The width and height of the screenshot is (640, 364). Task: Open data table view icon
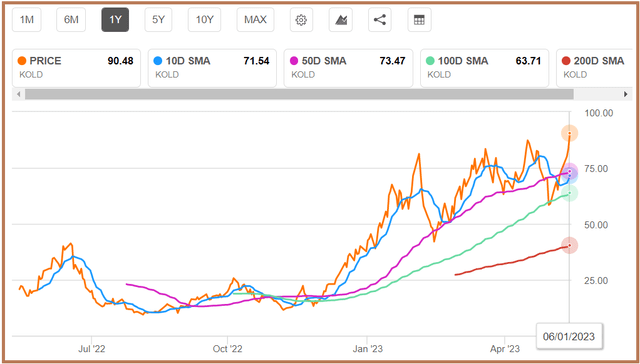(419, 20)
